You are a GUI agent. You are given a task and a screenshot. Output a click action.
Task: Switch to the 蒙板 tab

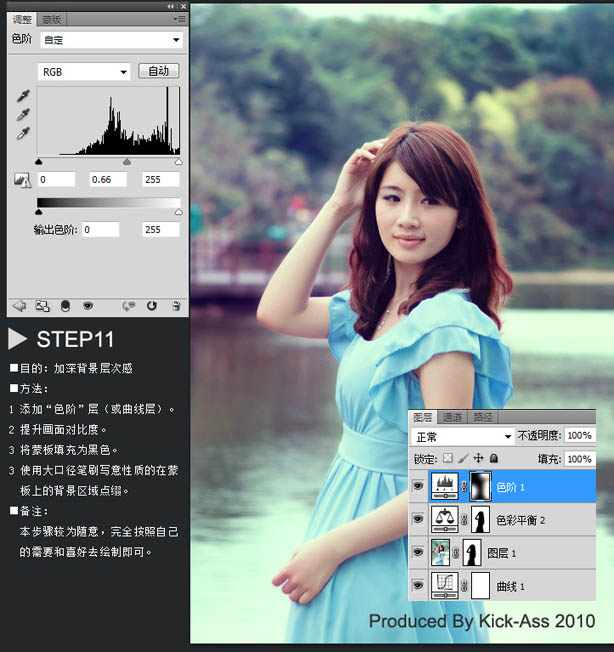[52, 19]
